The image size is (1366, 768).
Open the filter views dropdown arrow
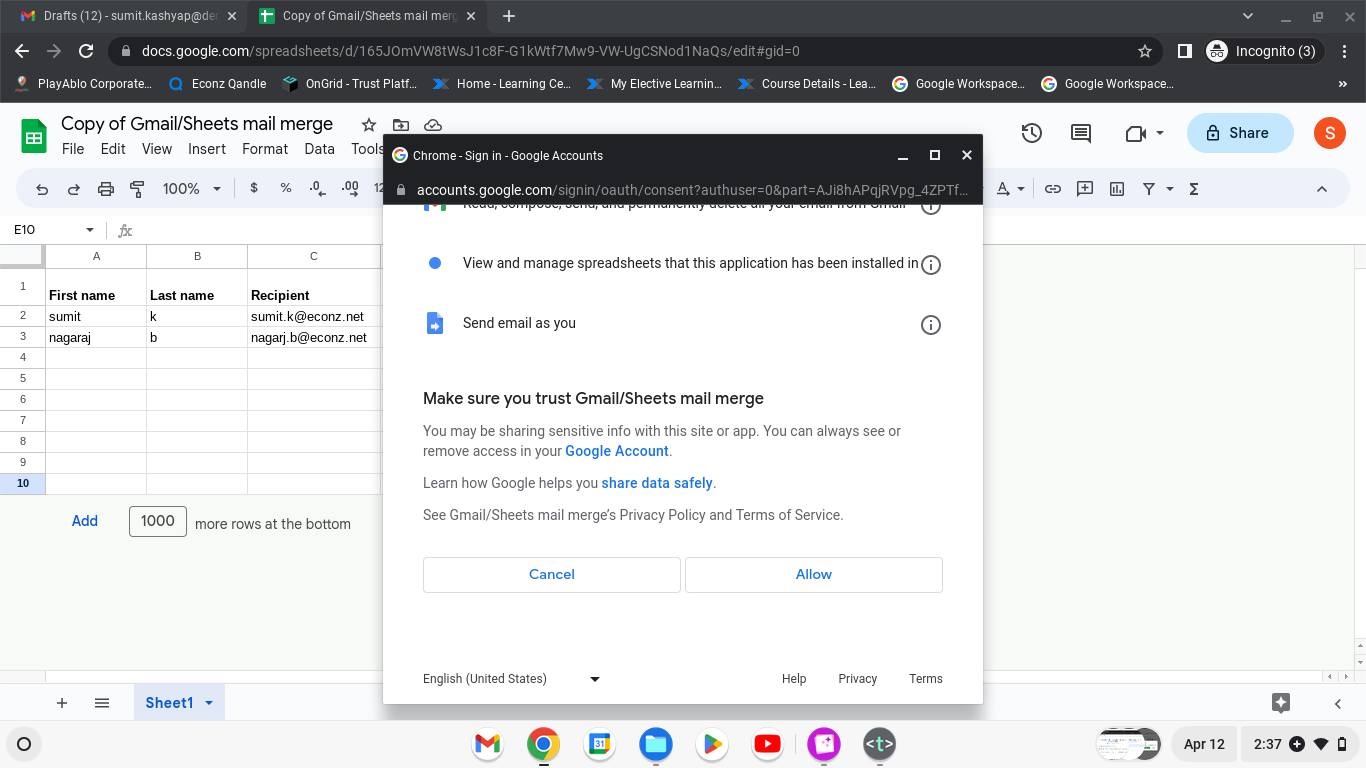coord(1170,189)
